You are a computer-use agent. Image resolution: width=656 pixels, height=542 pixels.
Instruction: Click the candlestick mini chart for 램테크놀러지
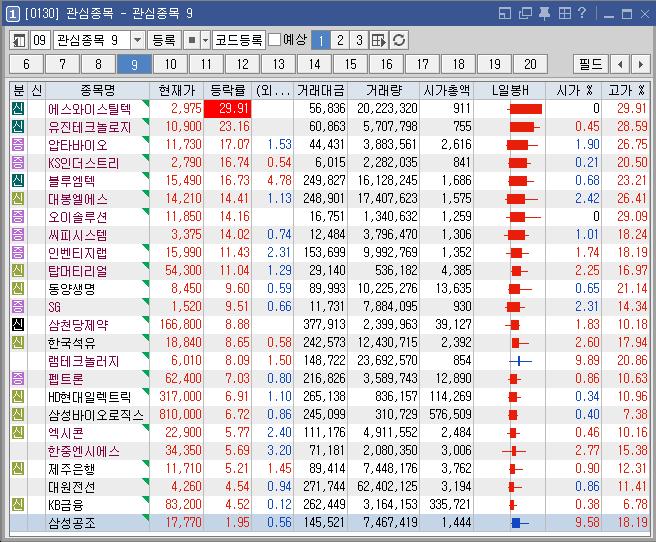click(520, 360)
